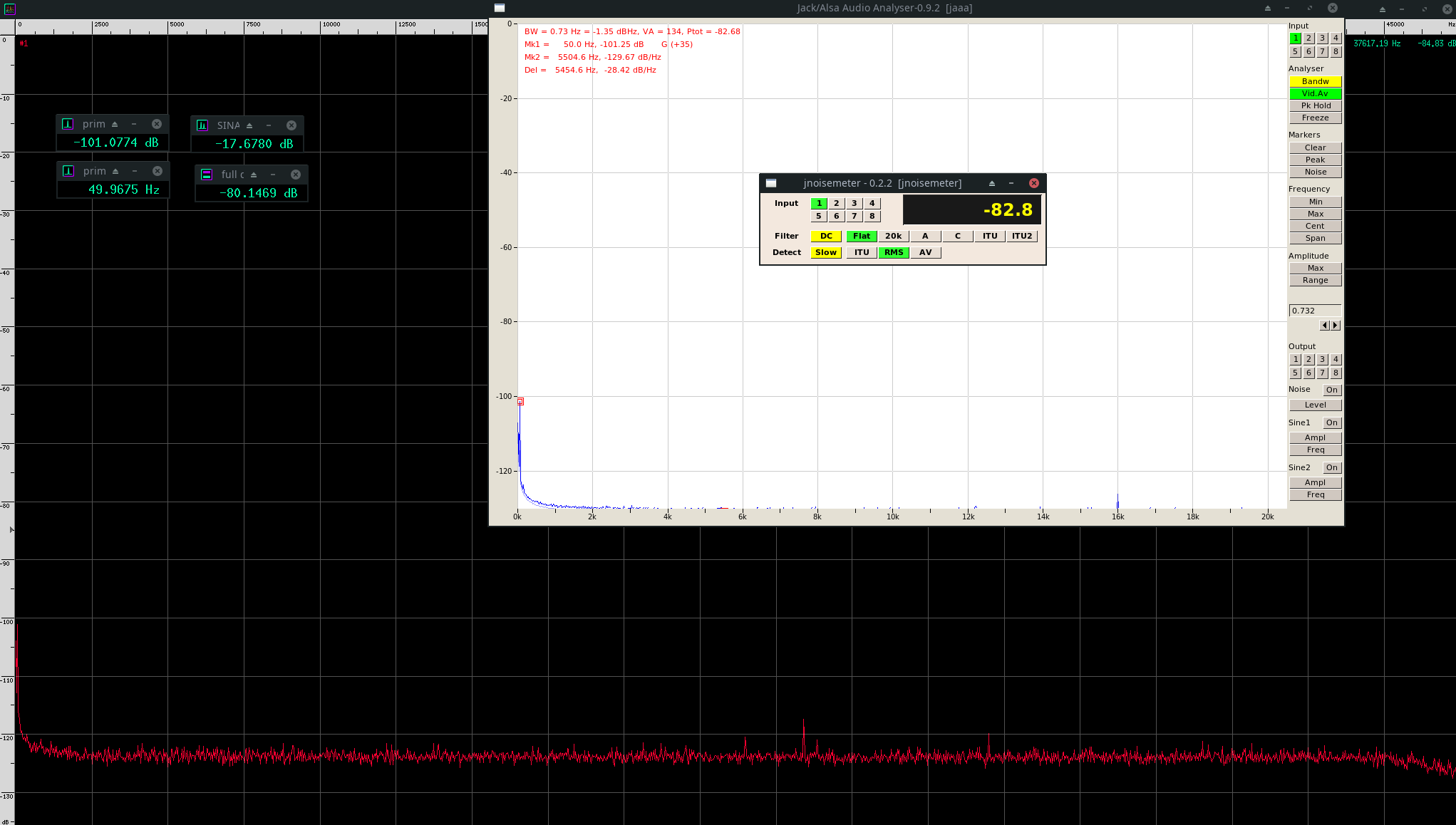The height and width of the screenshot is (825, 1456).
Task: Select the C weighting filter
Action: [958, 236]
